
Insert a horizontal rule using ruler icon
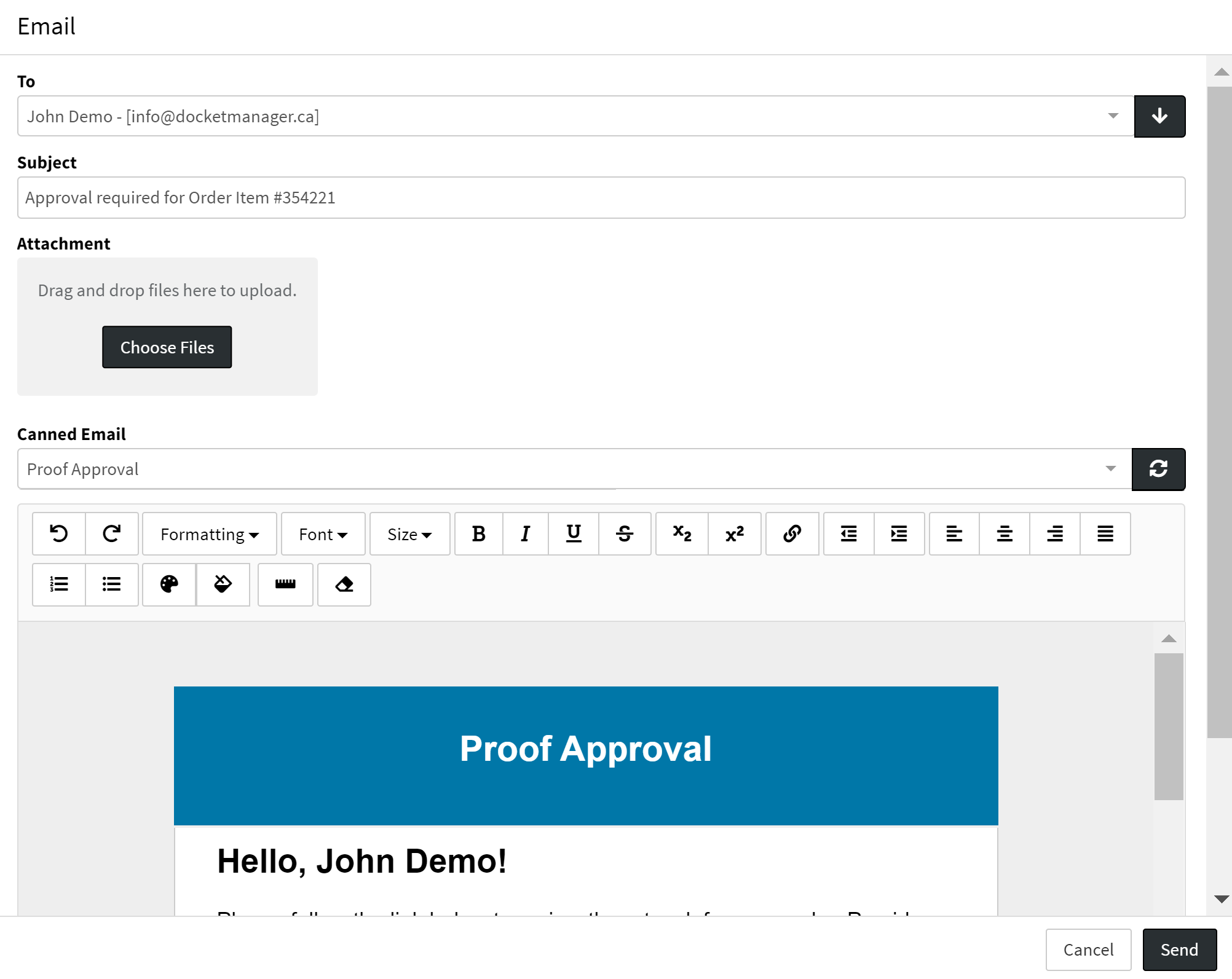pyautogui.click(x=285, y=584)
